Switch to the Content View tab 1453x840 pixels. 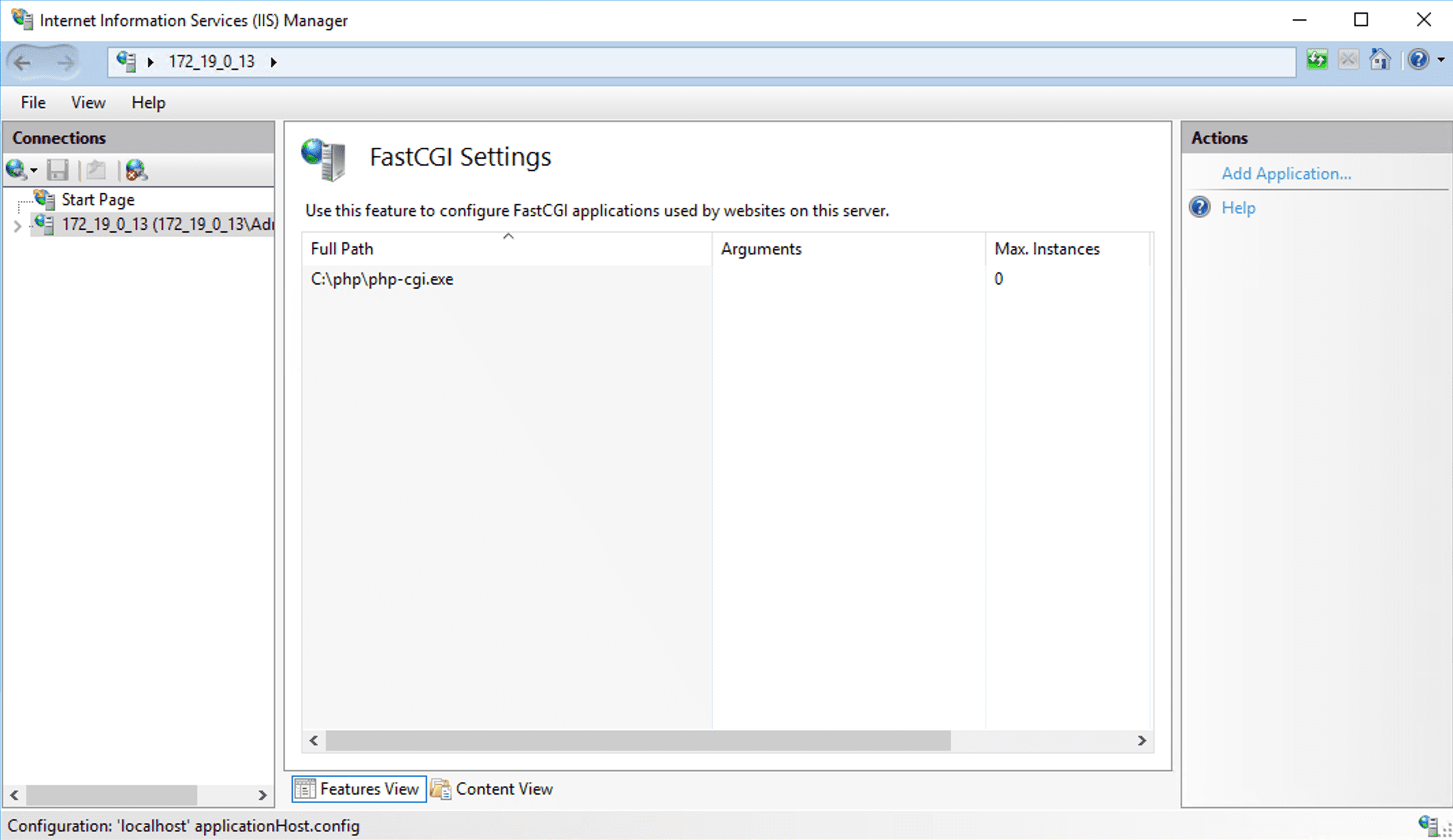[493, 789]
